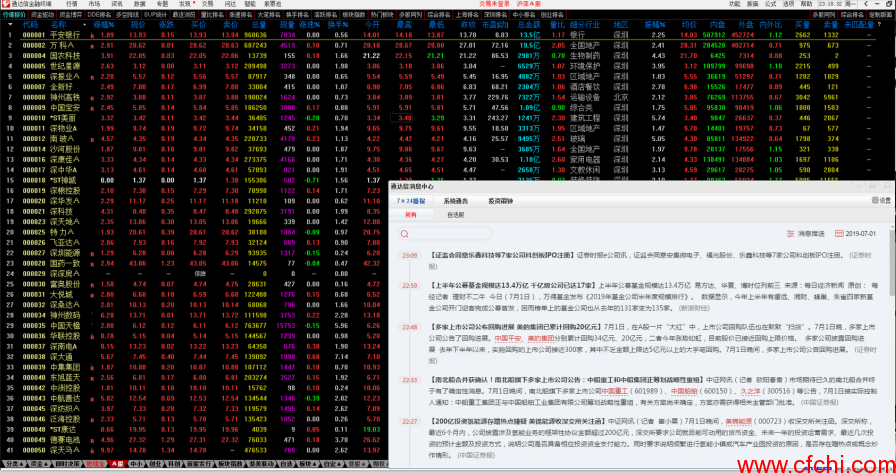
Task: Switch to the 7×24播报 tab in message center
Action: 411,201
